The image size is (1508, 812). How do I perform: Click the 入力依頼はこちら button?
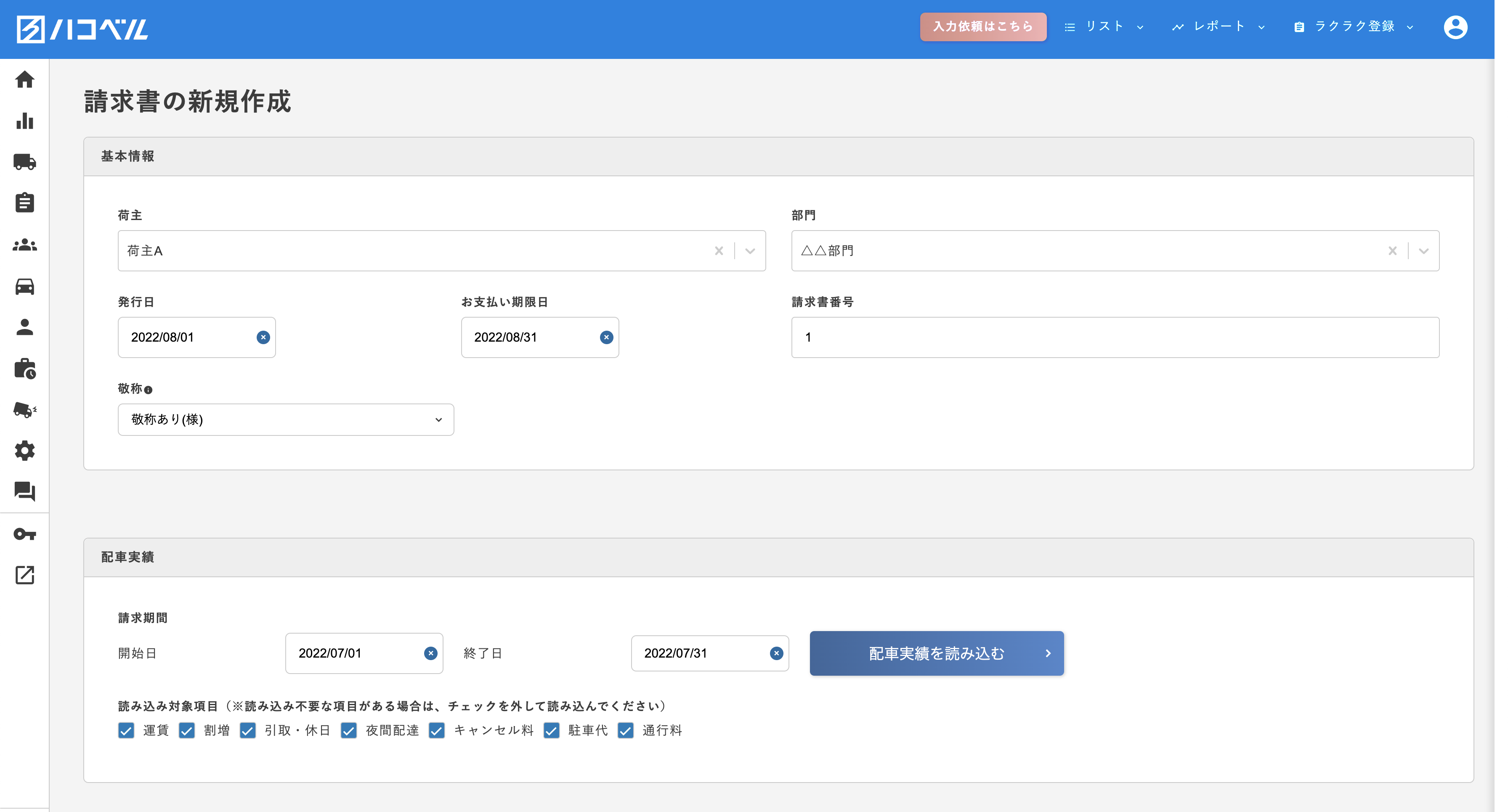tap(983, 27)
